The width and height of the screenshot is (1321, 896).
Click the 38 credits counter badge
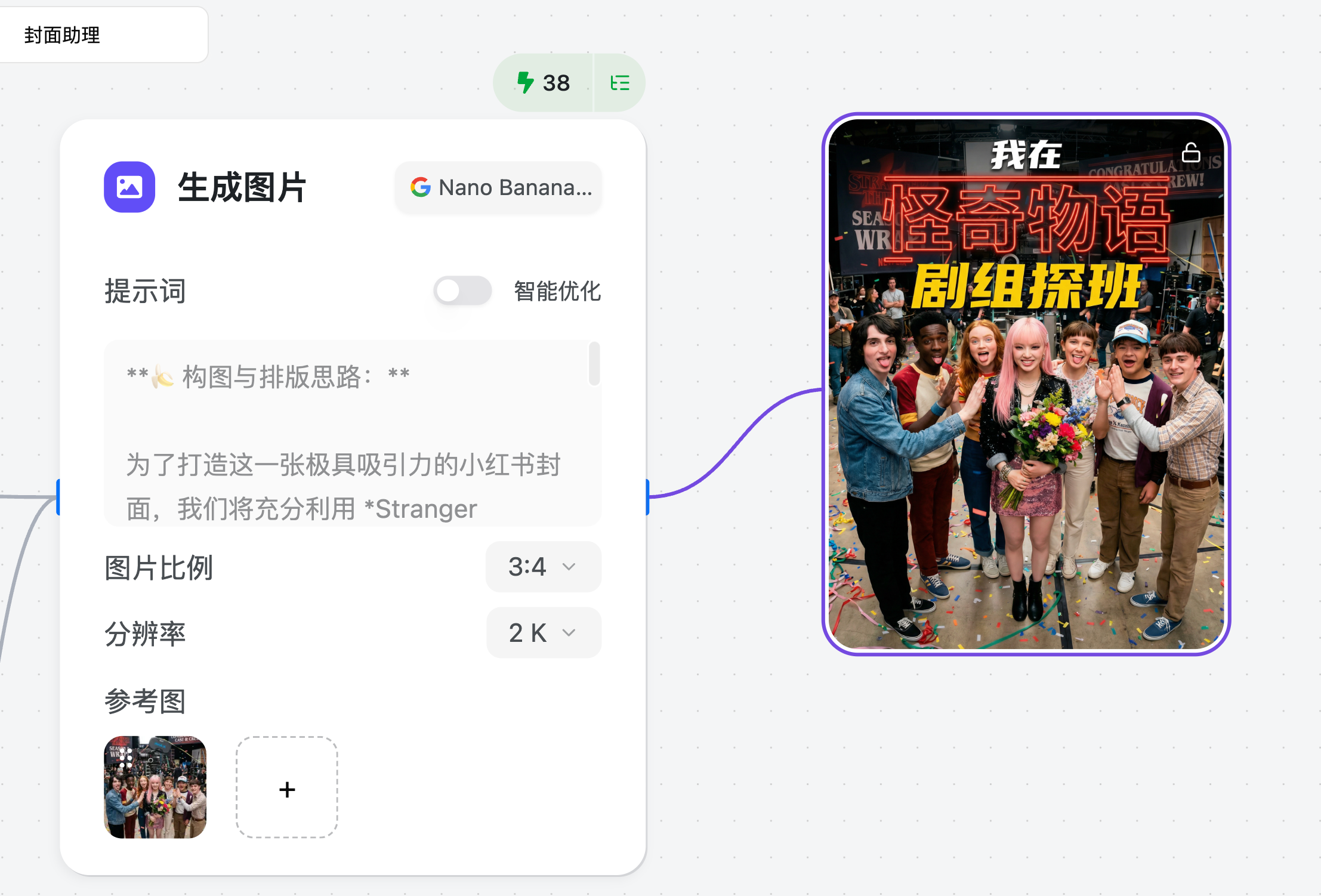[556, 83]
